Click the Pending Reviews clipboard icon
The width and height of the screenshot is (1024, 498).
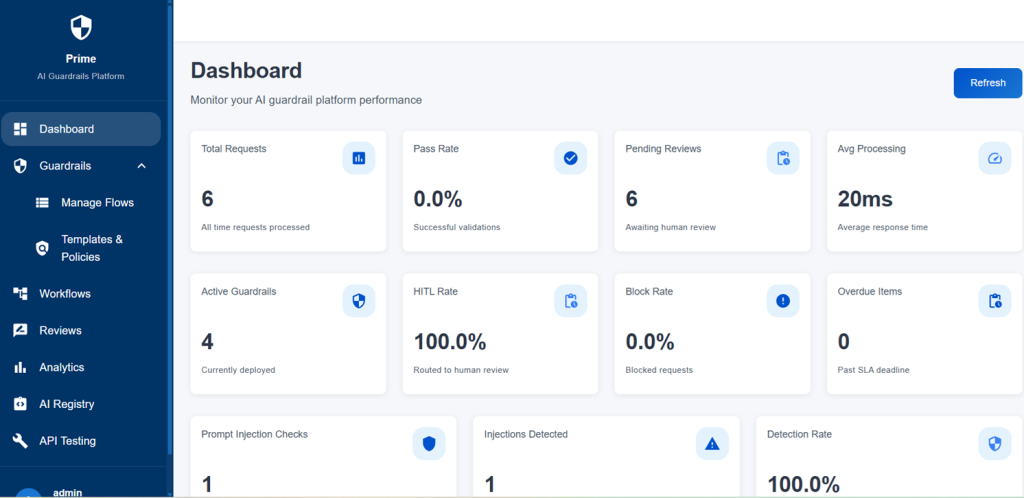coord(783,158)
